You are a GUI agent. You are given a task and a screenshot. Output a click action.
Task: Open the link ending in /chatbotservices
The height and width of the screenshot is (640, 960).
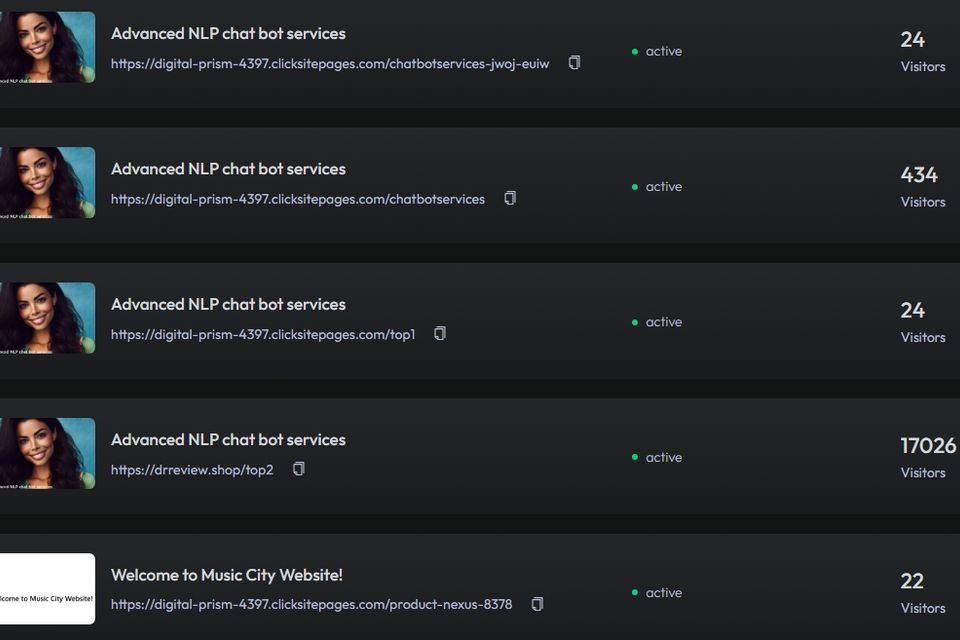(x=298, y=199)
